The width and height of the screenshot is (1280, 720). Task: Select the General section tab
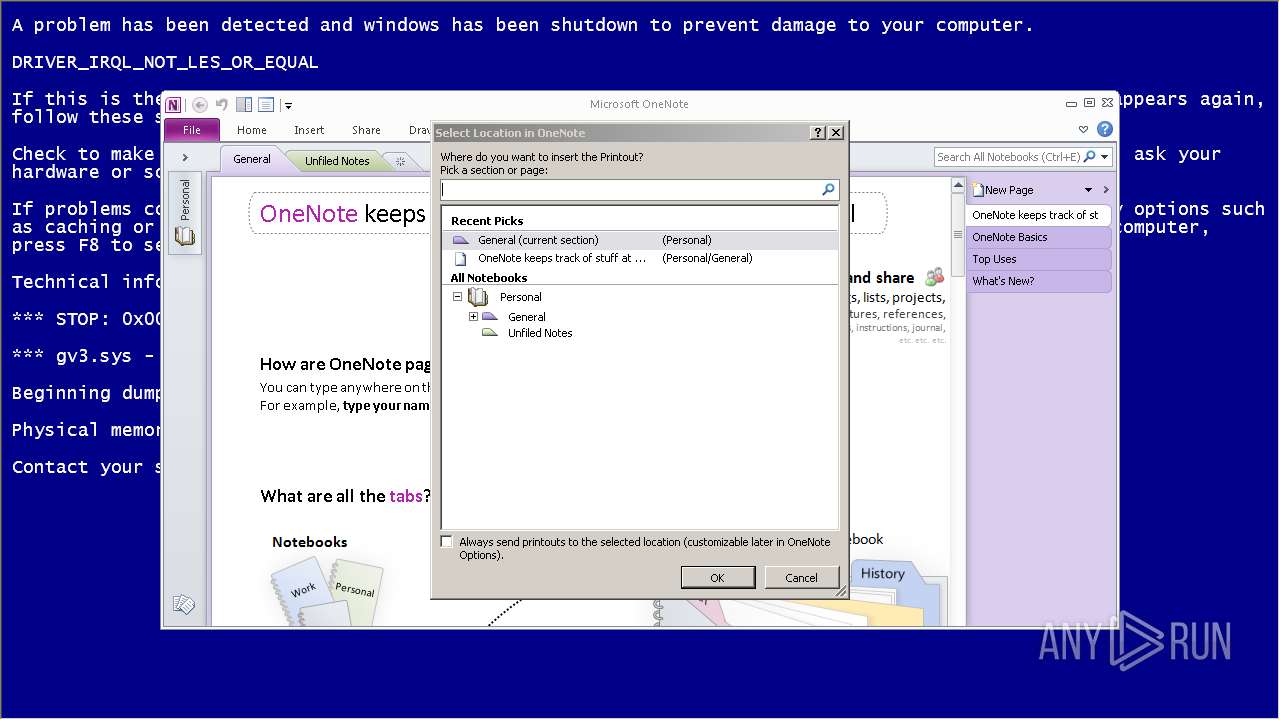pyautogui.click(x=252, y=159)
